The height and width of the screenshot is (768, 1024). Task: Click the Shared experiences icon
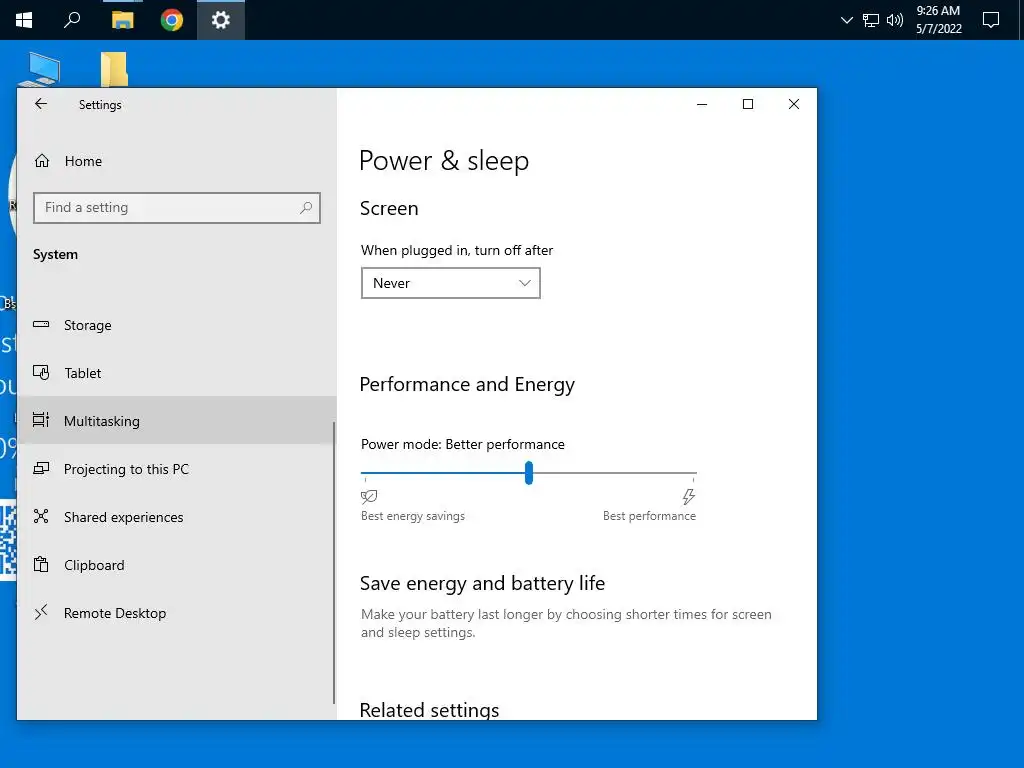[41, 516]
